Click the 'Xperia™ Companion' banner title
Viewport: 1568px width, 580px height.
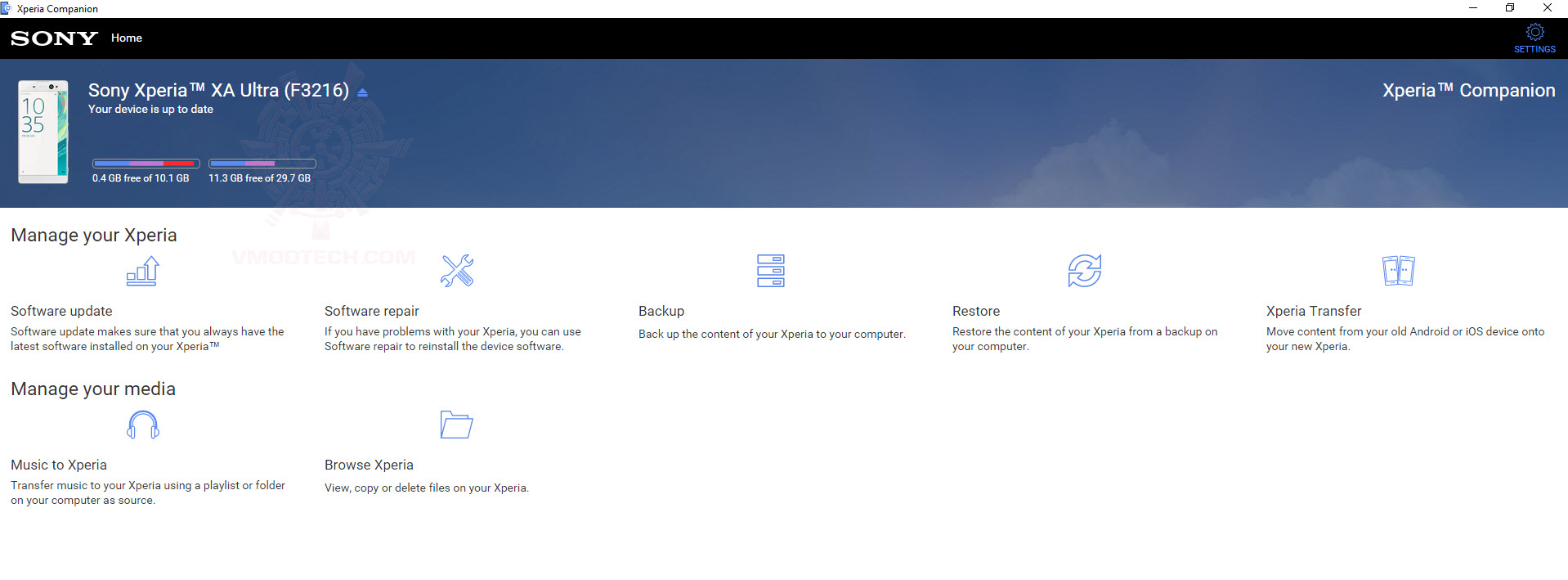coord(1469,90)
